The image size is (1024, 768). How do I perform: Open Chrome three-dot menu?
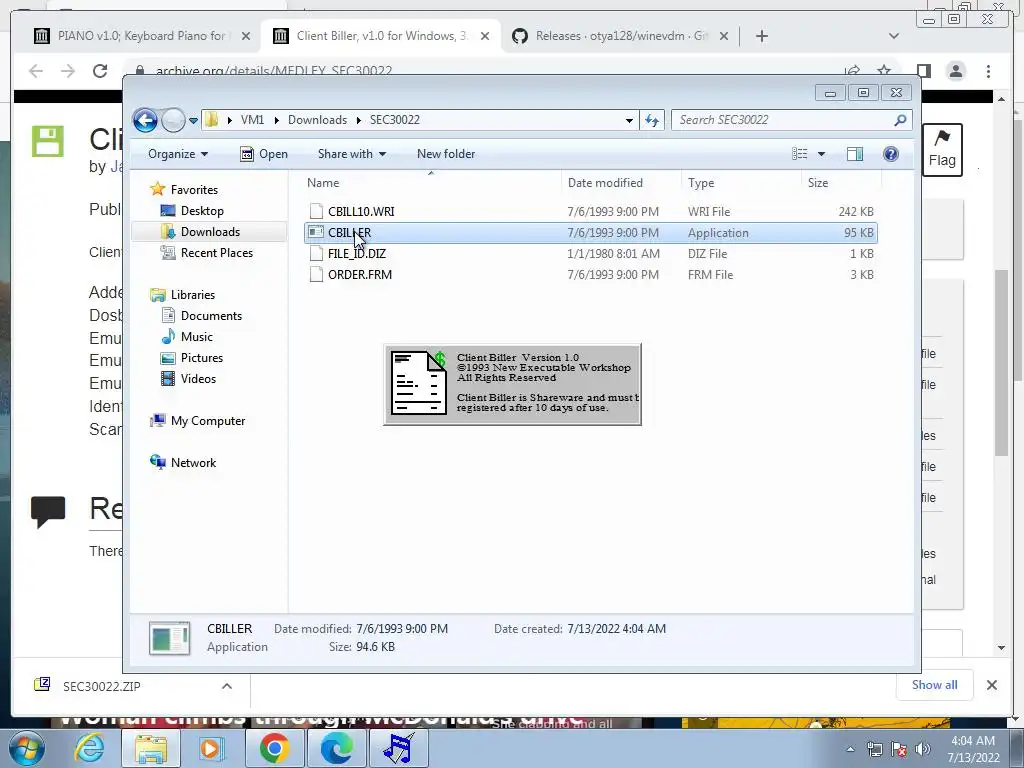point(989,71)
